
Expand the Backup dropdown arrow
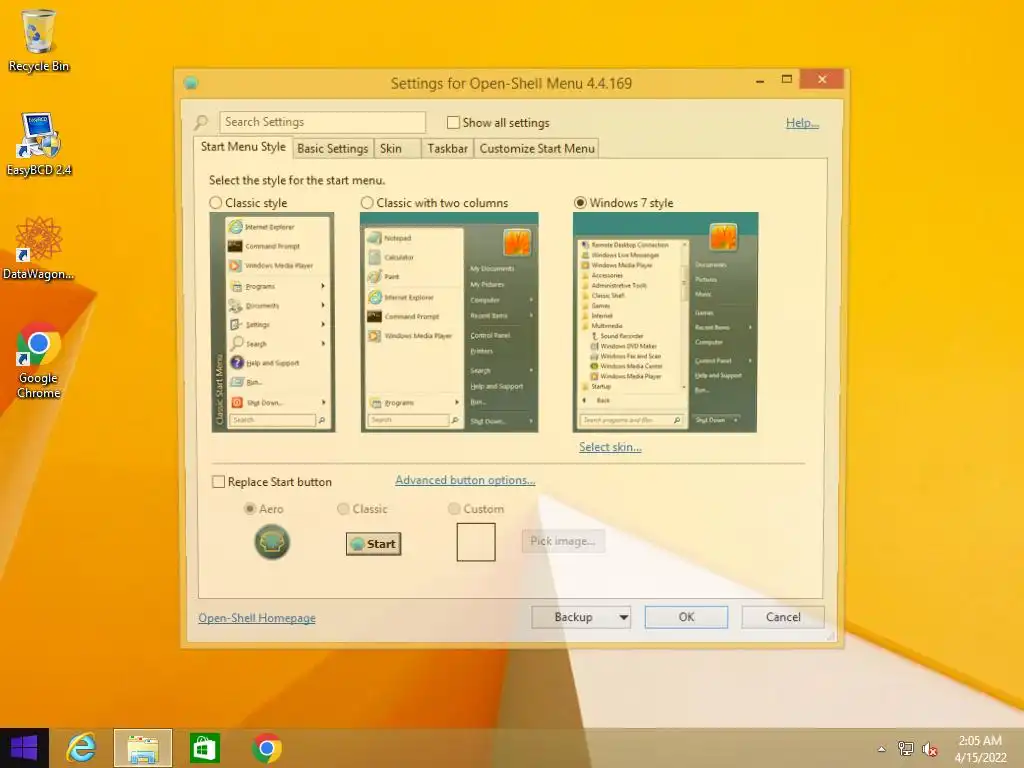point(624,617)
